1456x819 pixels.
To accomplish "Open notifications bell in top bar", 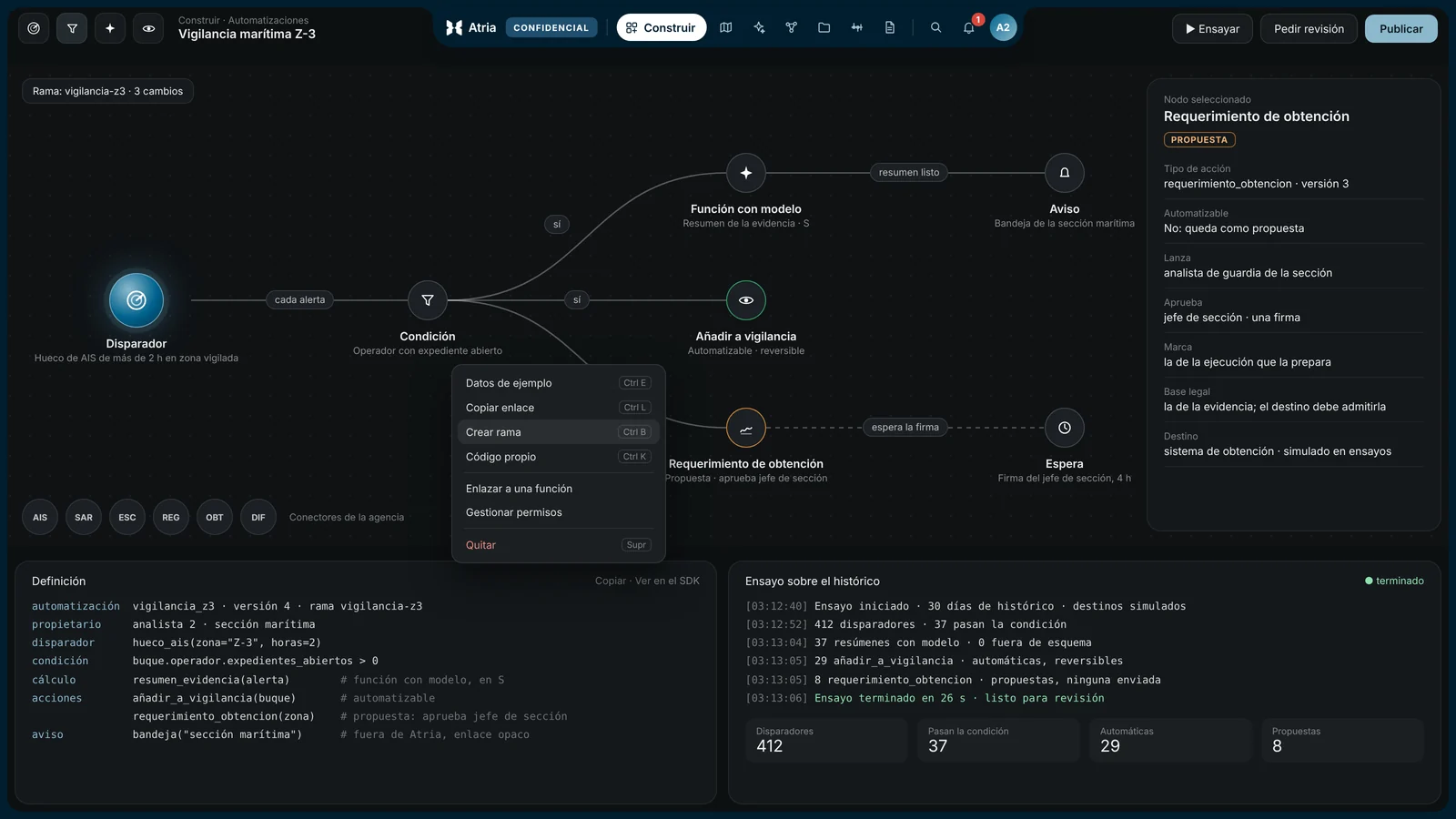I will [x=969, y=28].
